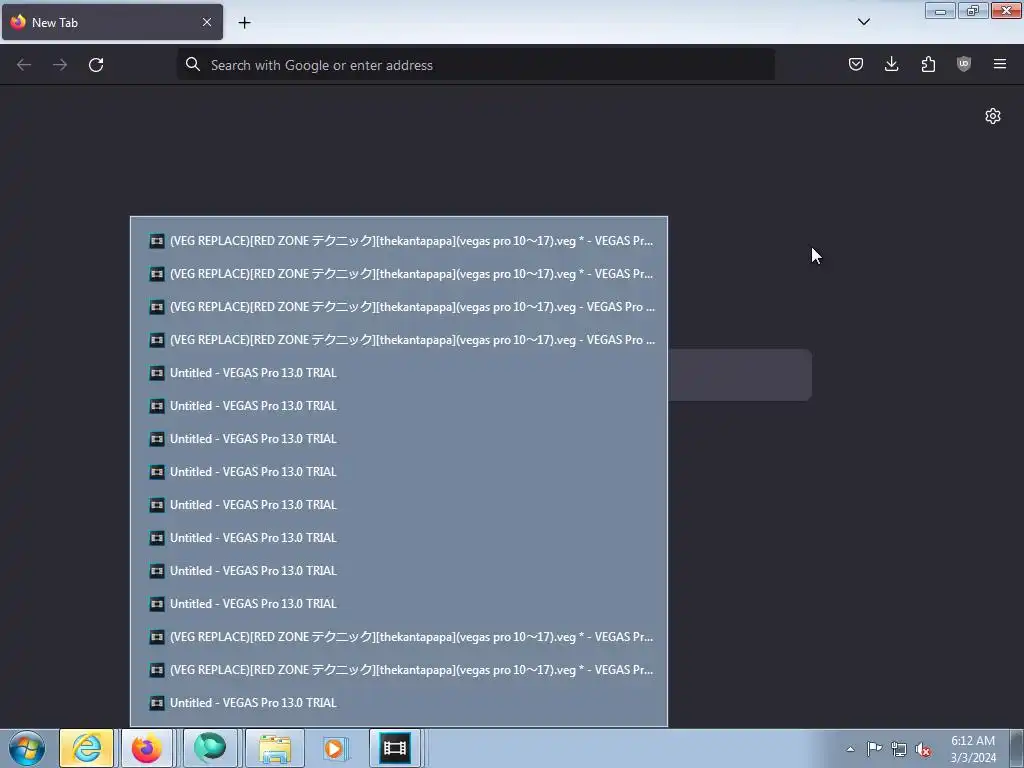Switch to Firefox in the taskbar
1024x768 pixels.
[x=147, y=748]
